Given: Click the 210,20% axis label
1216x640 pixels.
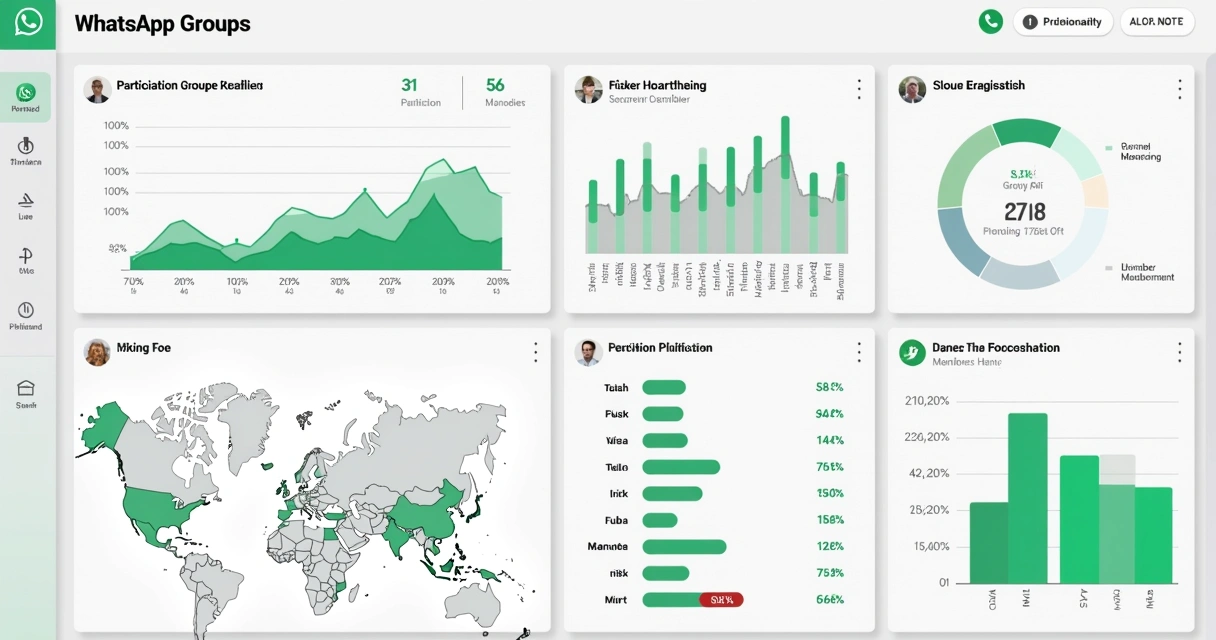Looking at the screenshot, I should 926,401.
